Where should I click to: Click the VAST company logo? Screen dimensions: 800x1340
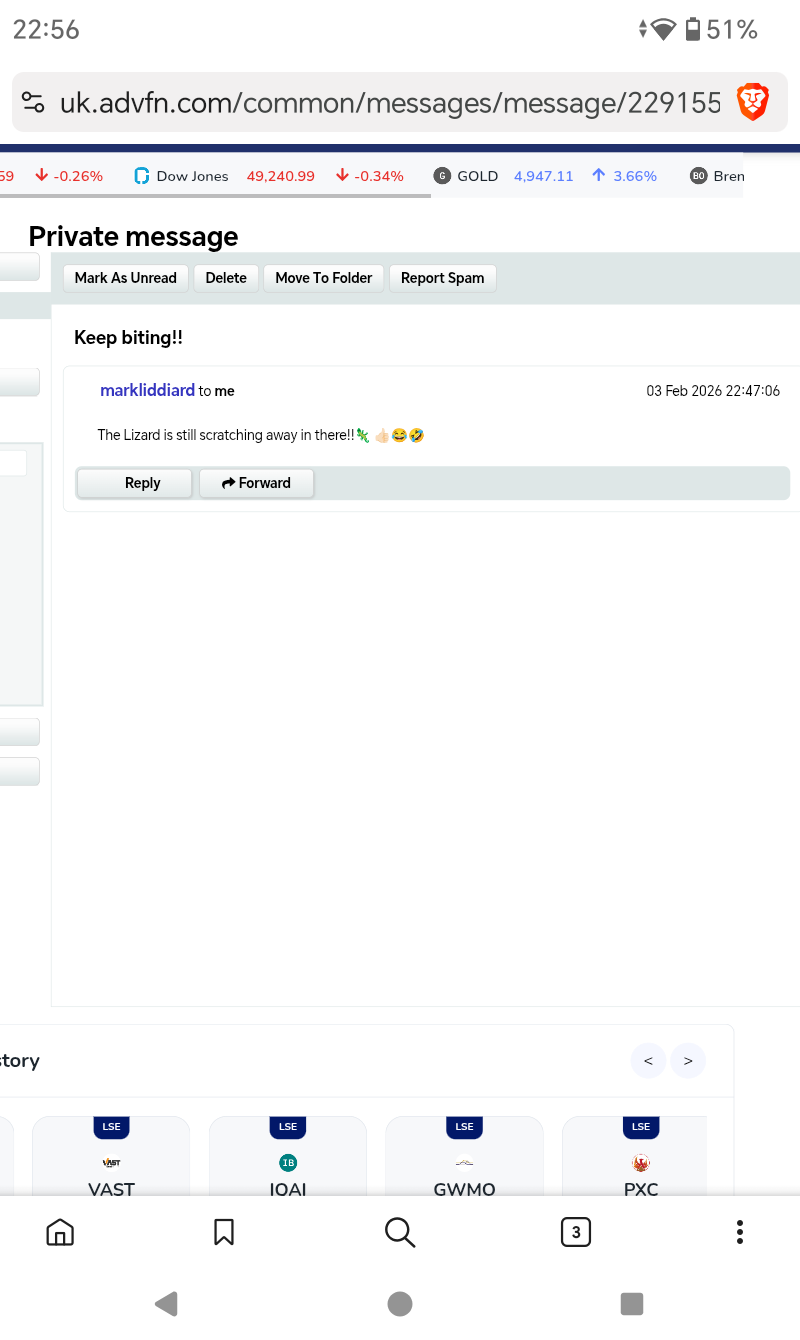[112, 1163]
